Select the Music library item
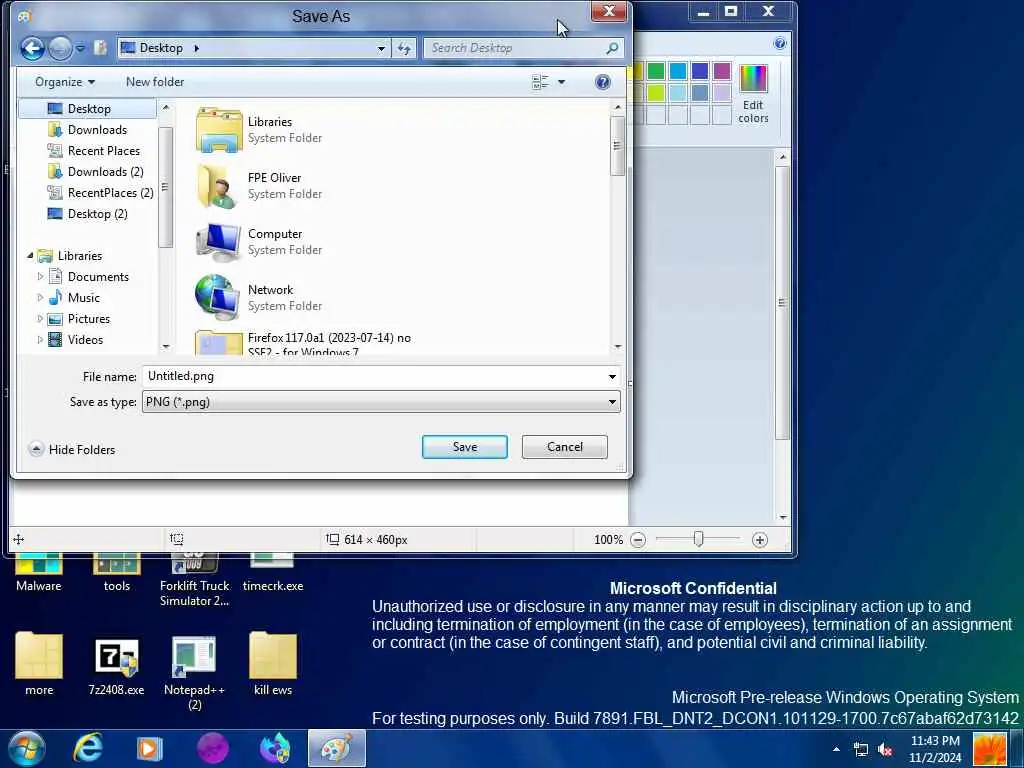 tap(74, 298)
